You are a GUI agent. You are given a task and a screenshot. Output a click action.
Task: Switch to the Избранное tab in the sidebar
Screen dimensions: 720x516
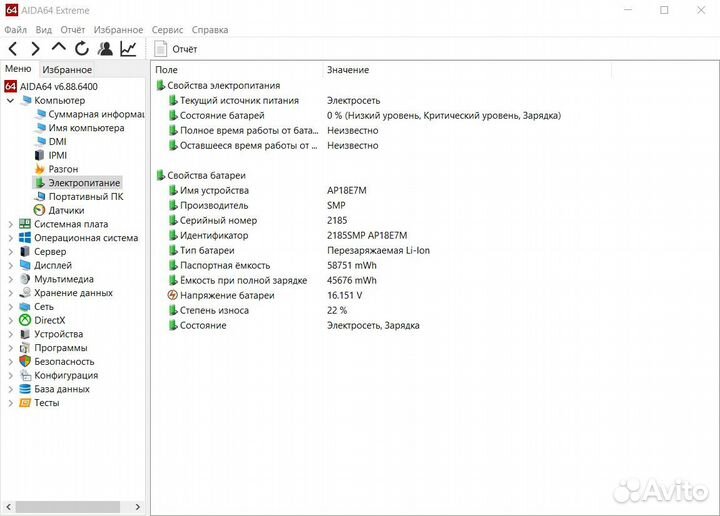pos(67,70)
